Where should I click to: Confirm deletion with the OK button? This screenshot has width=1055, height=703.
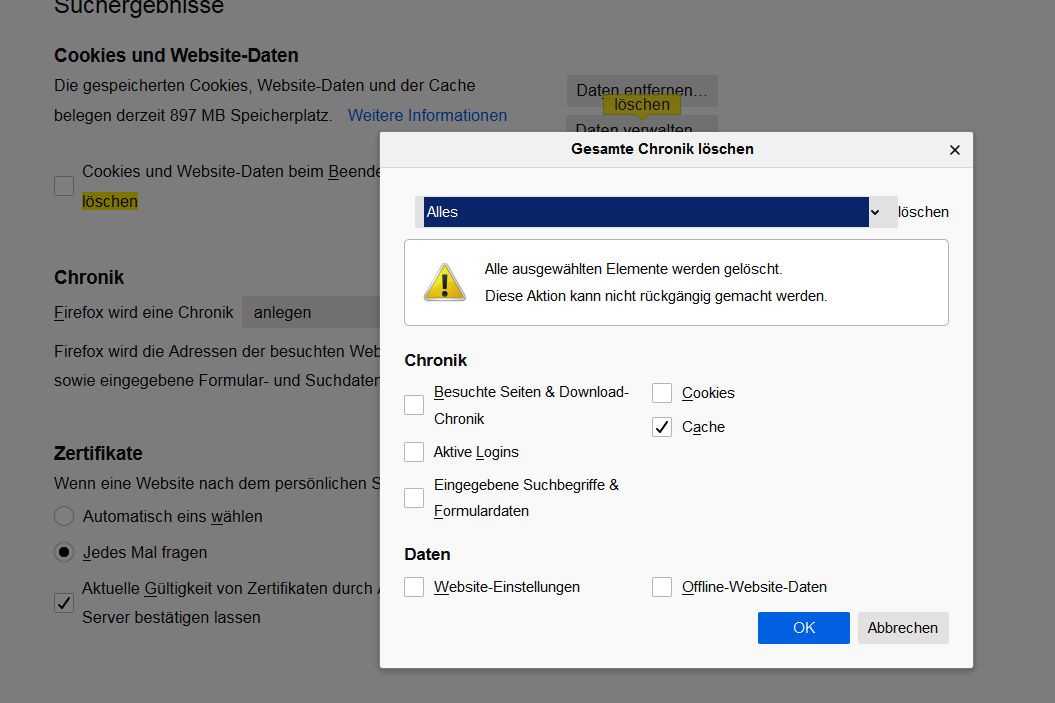(x=803, y=628)
